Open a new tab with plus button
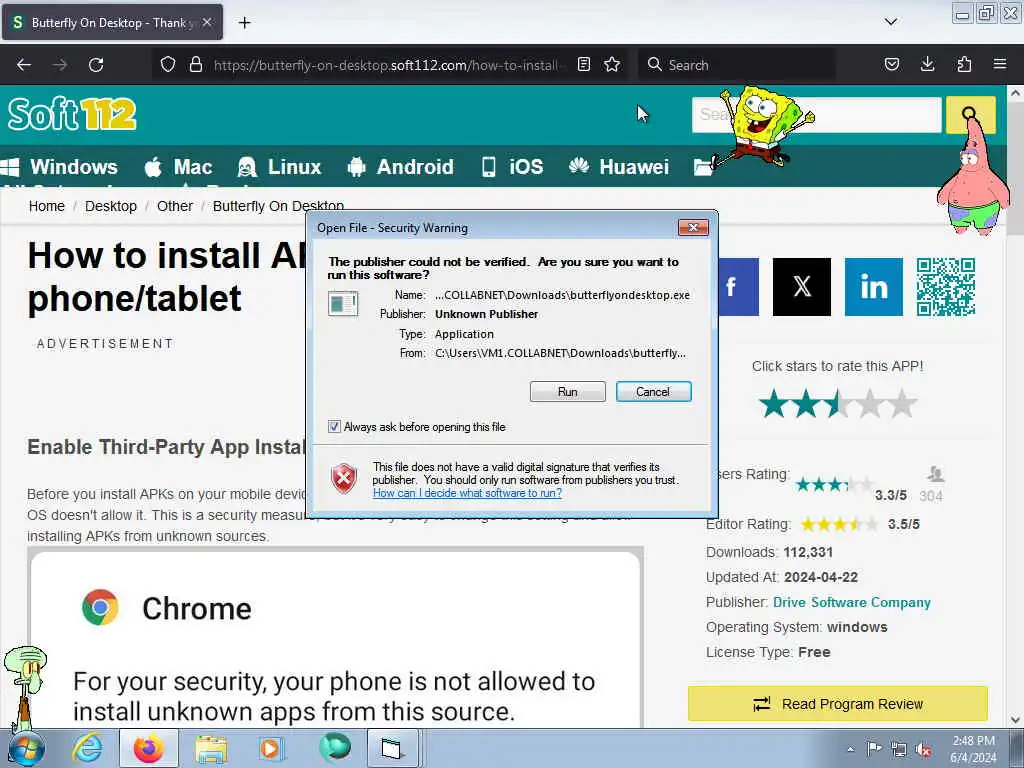This screenshot has height=768, width=1024. 244,23
